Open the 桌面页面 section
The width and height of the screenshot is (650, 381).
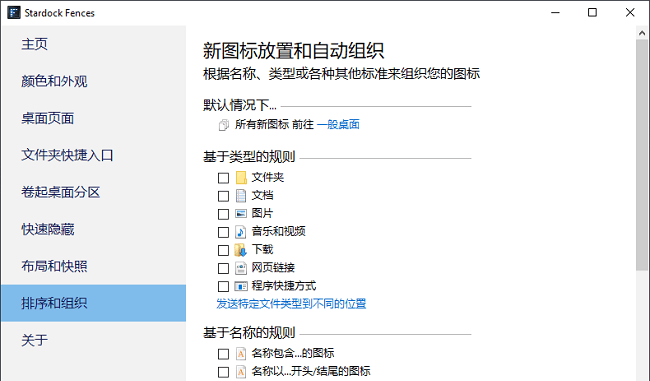coord(94,118)
